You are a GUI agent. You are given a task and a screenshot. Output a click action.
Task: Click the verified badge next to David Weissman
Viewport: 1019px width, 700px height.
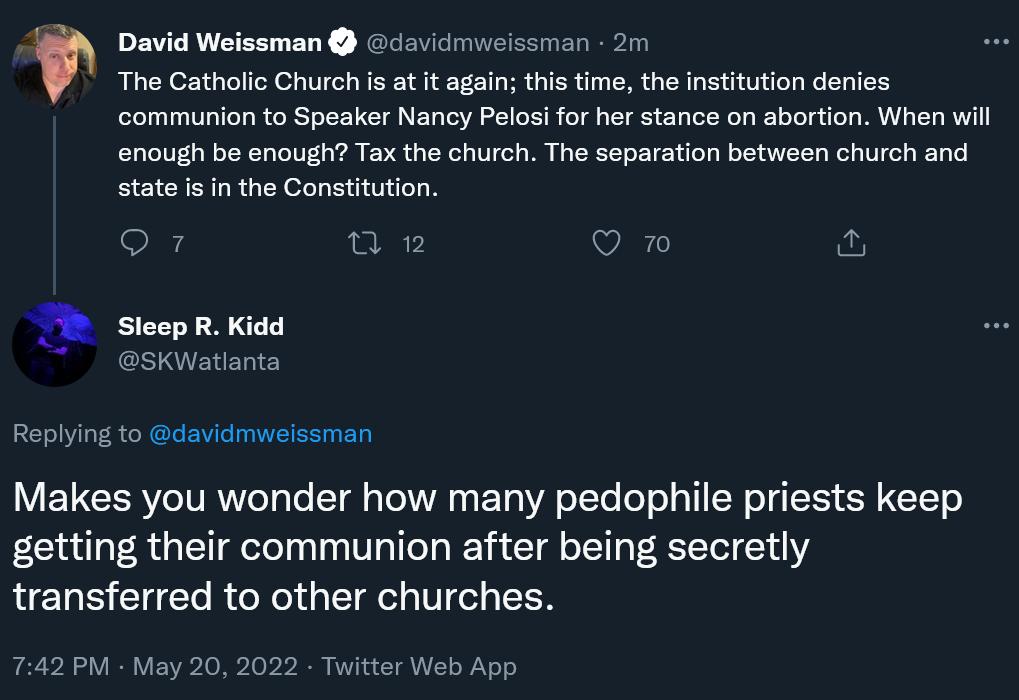tap(343, 42)
